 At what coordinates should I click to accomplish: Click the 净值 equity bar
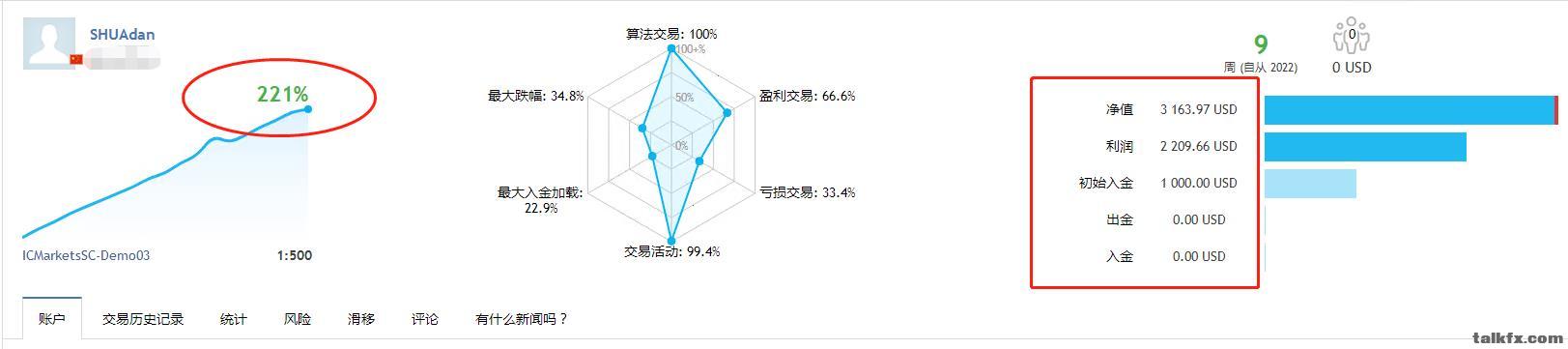1411,110
